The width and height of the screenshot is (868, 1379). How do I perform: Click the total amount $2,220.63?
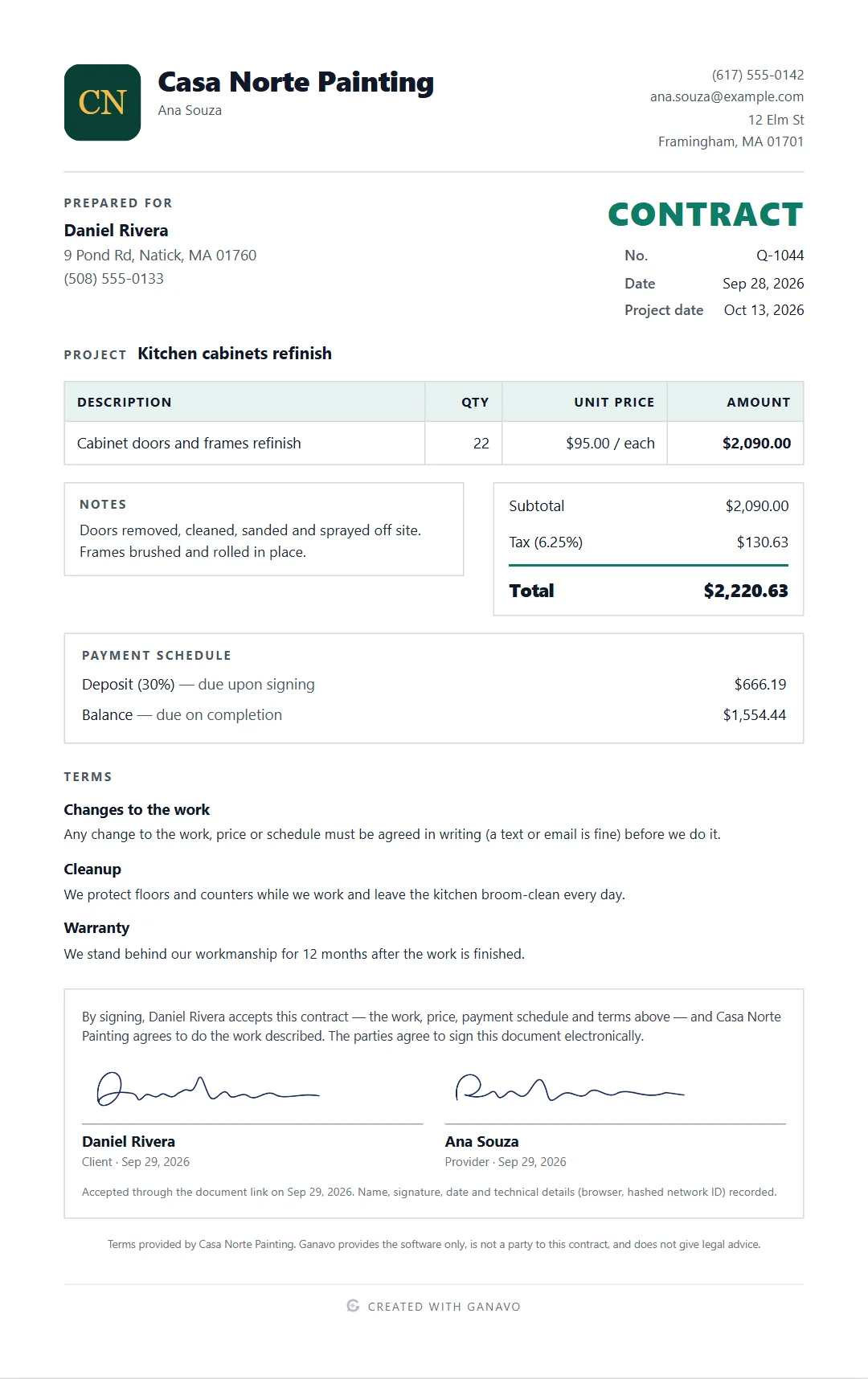[746, 591]
